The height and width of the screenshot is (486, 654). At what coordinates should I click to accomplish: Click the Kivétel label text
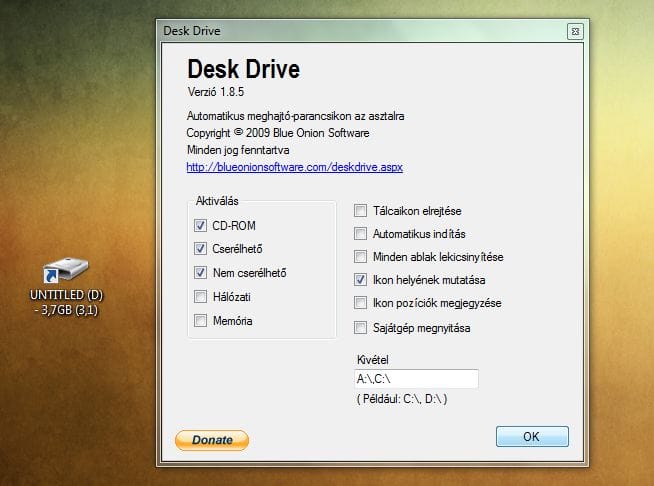coord(372,360)
